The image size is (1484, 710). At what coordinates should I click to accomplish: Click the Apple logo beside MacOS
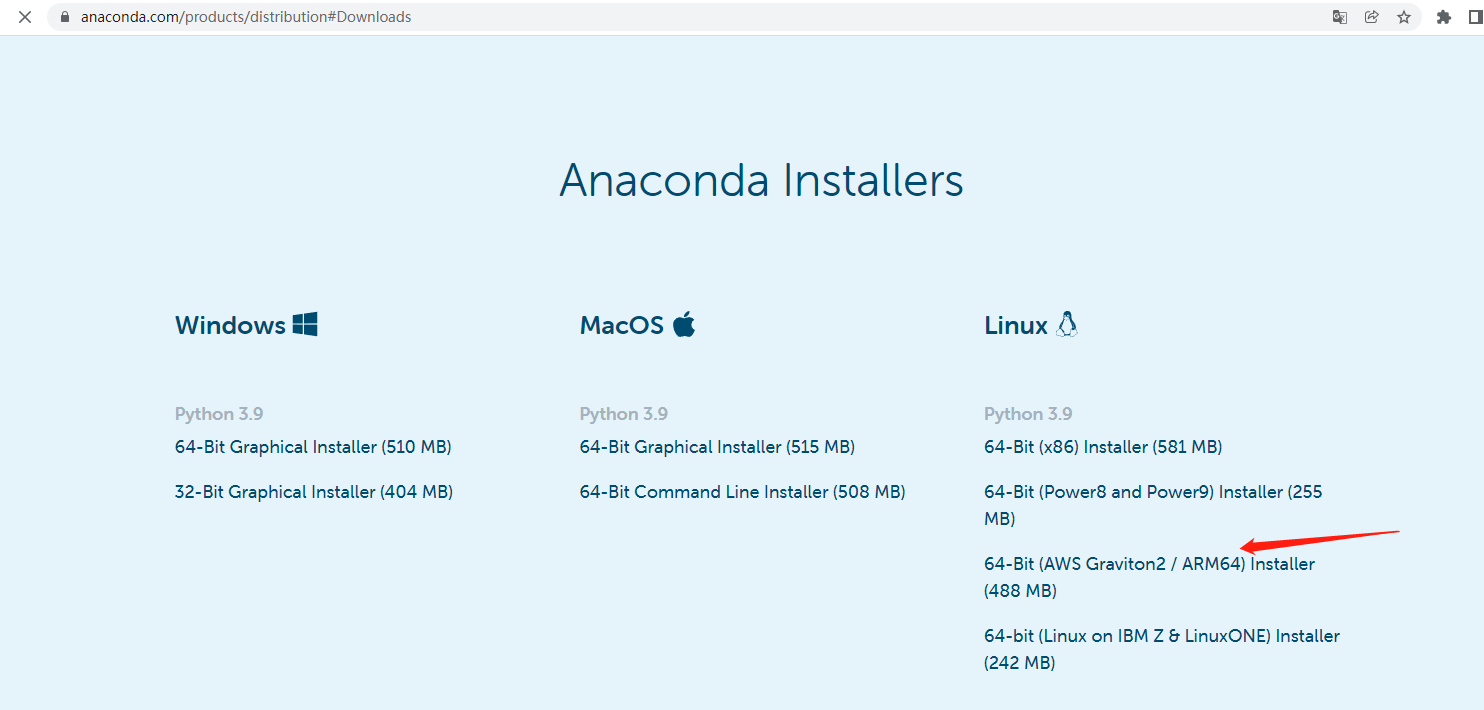point(684,324)
